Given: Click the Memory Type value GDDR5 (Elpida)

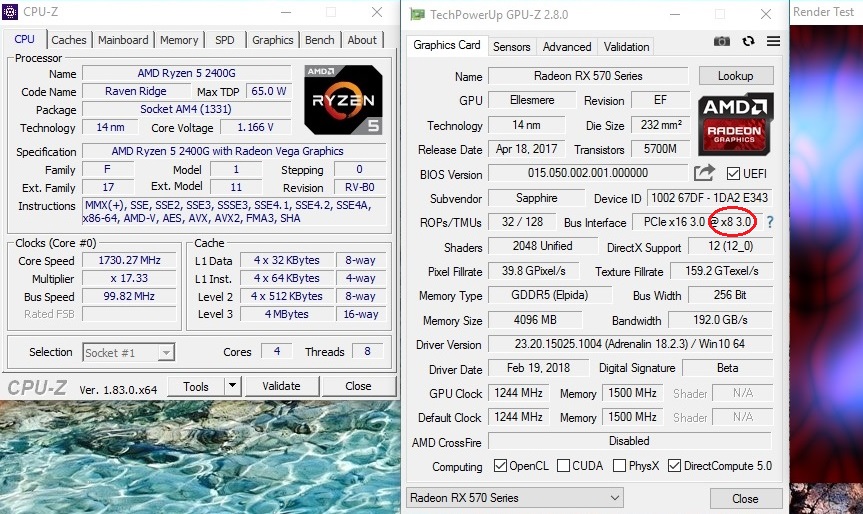Looking at the screenshot, I should pyautogui.click(x=550, y=295).
